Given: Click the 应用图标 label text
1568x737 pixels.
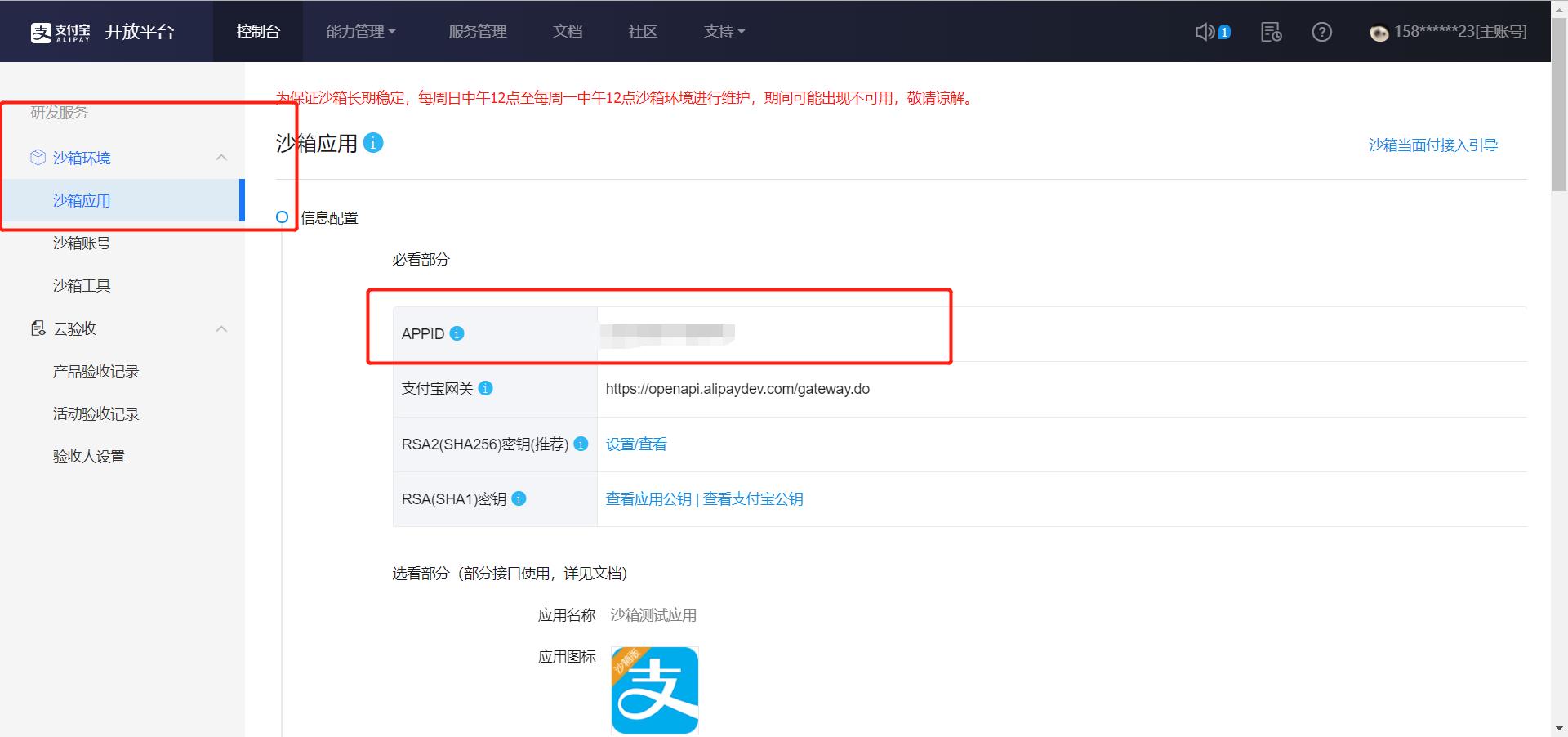Looking at the screenshot, I should [567, 657].
